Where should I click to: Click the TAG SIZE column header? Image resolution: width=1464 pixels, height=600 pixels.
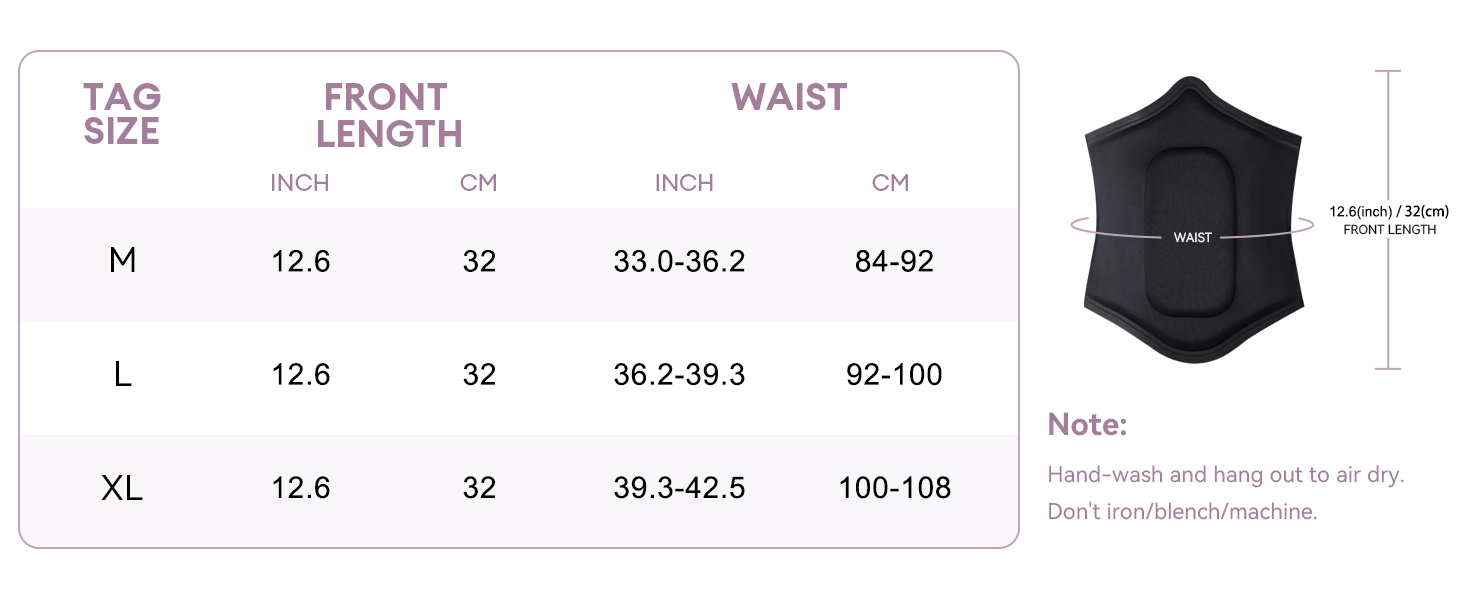tap(122, 114)
